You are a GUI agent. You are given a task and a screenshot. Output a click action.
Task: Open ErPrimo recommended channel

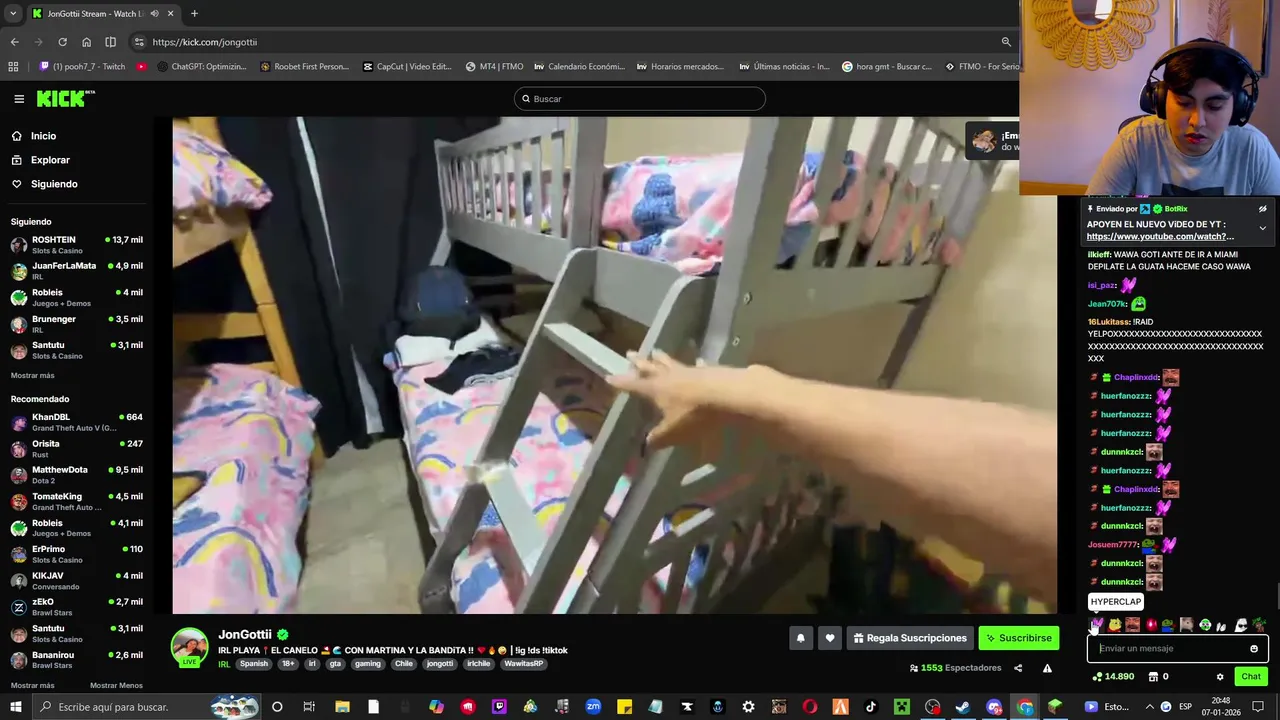point(77,554)
